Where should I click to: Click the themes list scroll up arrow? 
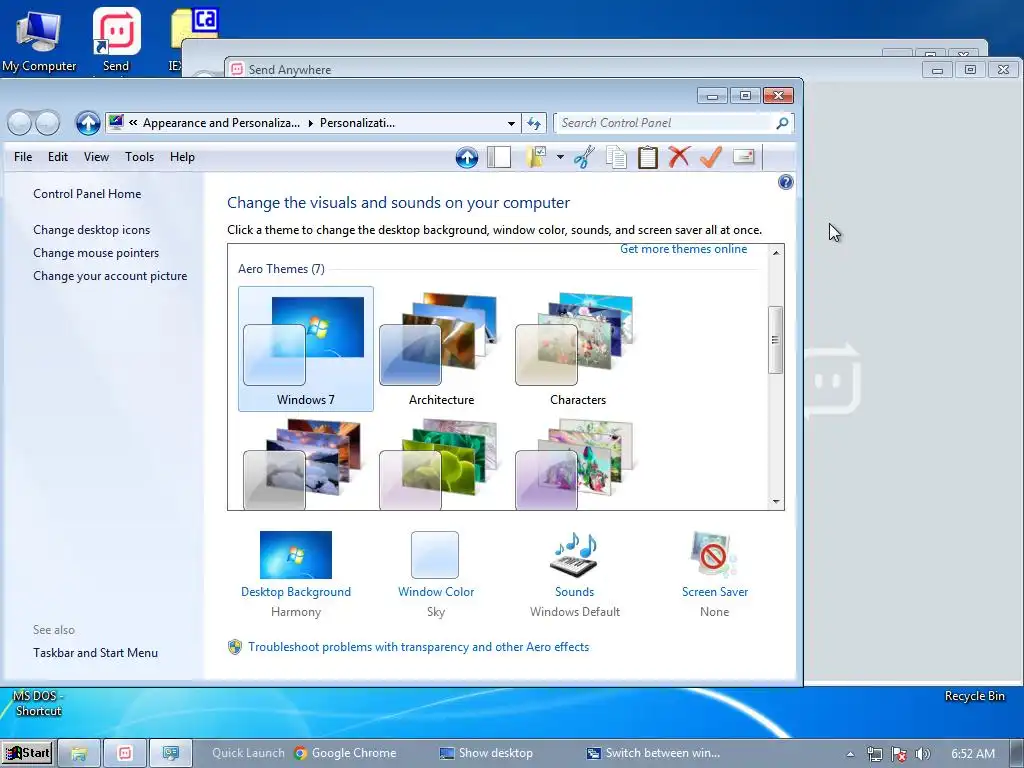(776, 253)
